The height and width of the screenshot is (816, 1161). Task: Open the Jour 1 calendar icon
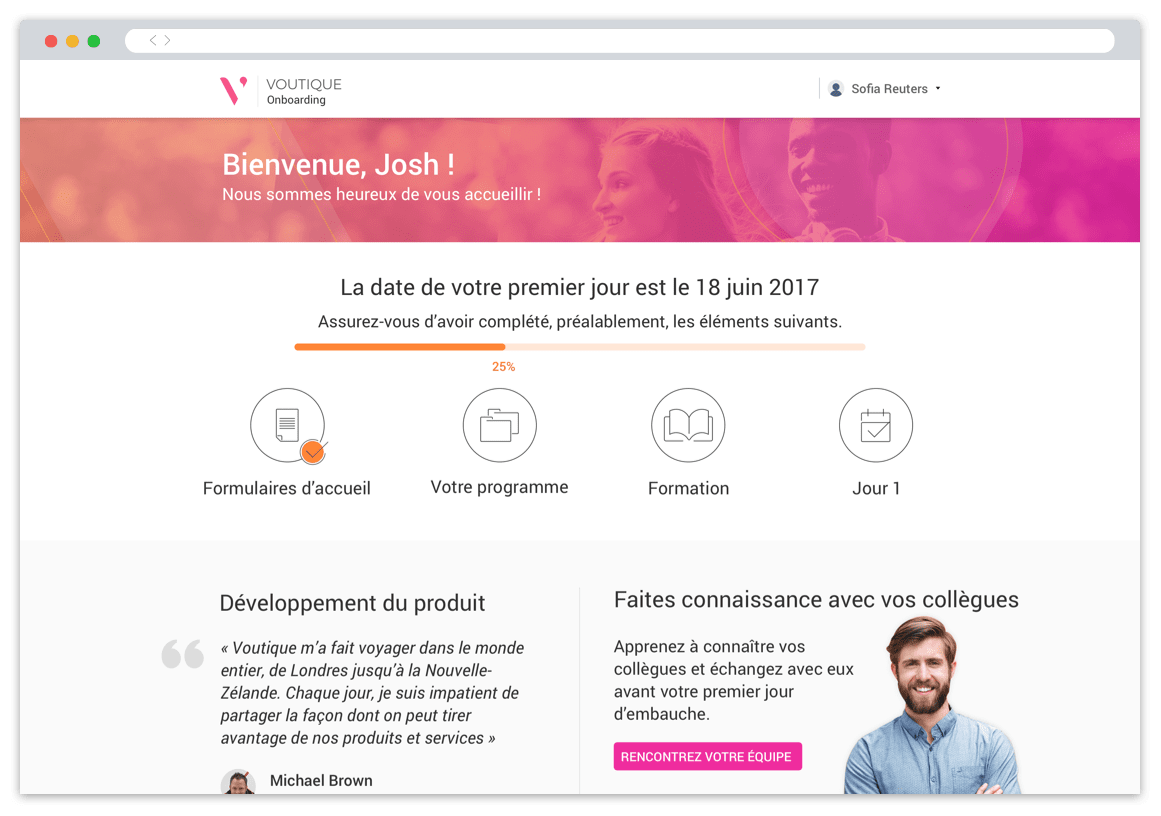876,425
